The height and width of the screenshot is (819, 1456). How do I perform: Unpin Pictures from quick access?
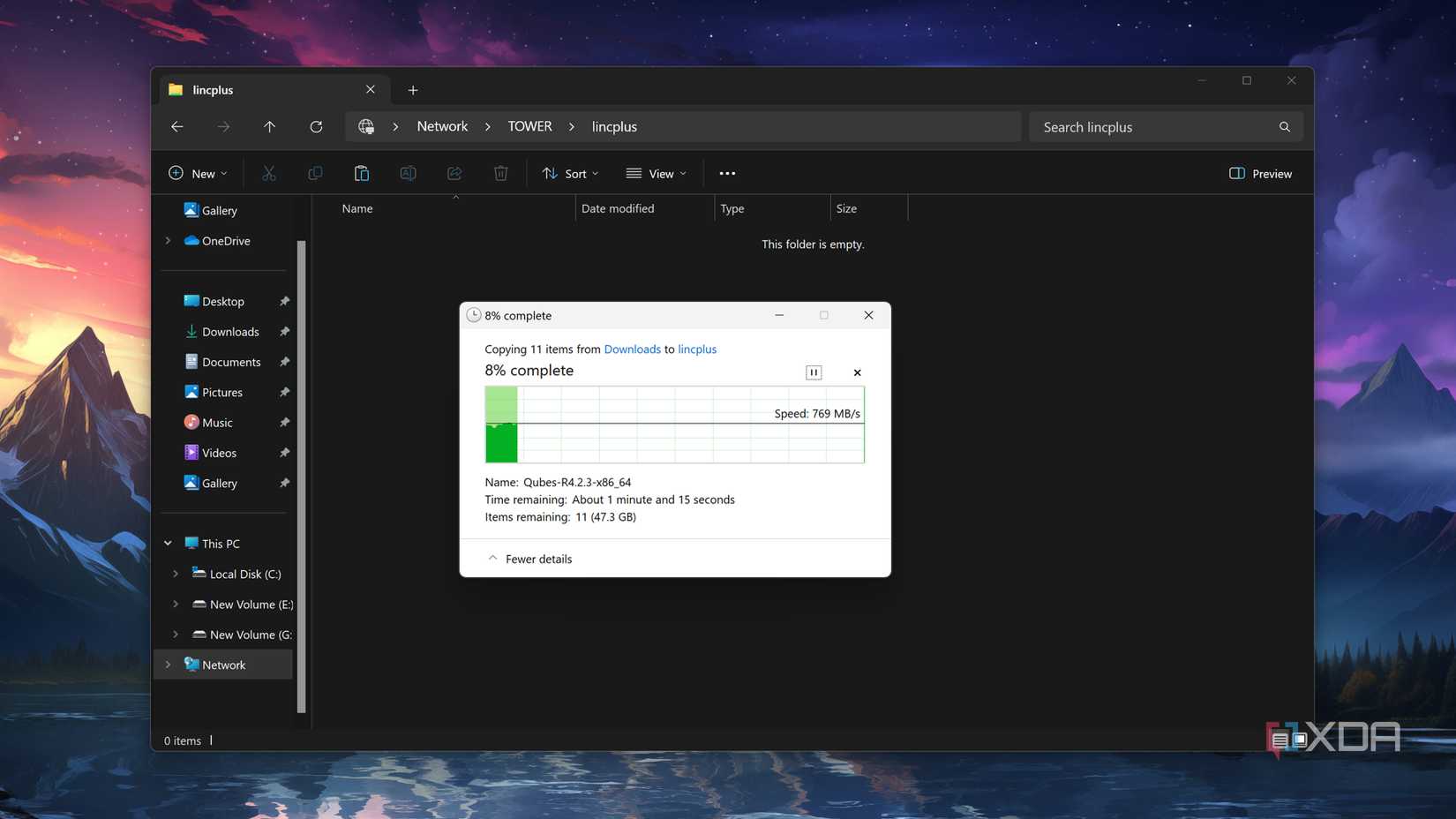click(284, 393)
